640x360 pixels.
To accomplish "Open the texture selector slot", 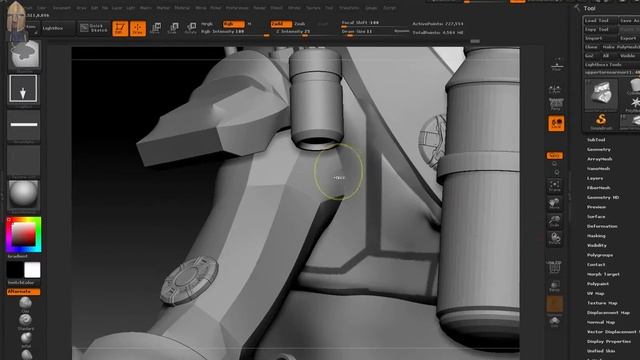I will [24, 160].
